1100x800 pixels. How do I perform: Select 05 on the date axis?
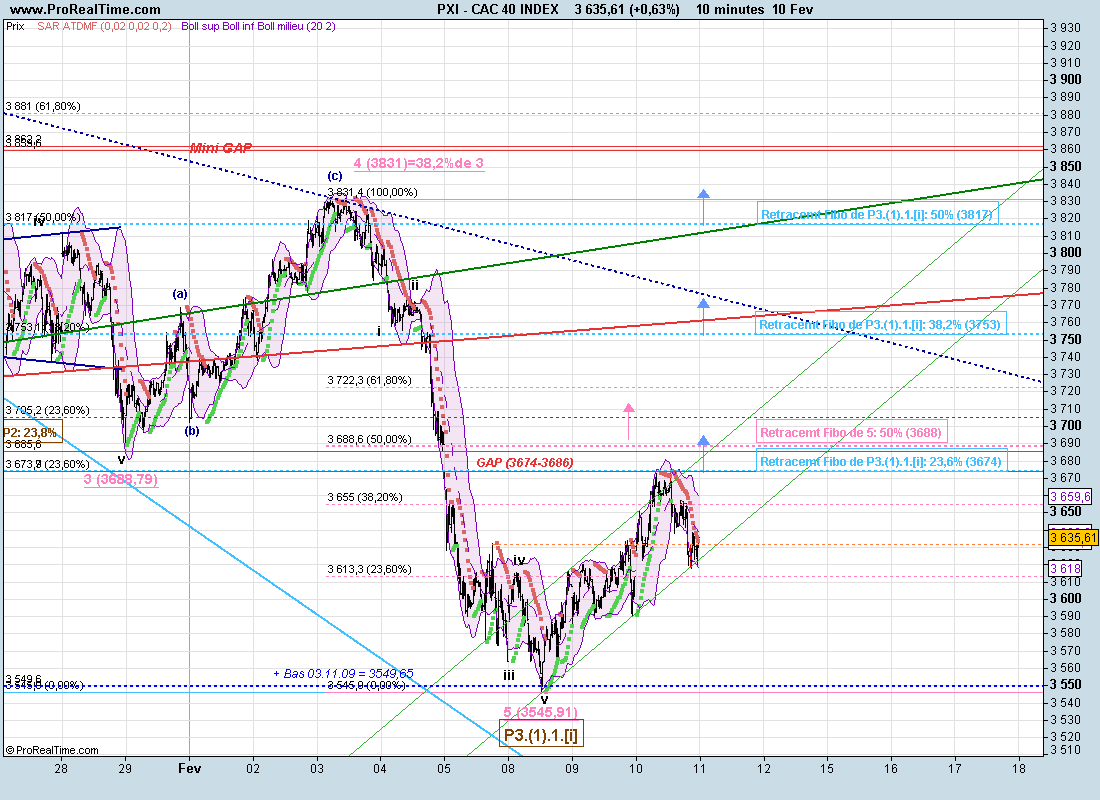click(x=444, y=768)
